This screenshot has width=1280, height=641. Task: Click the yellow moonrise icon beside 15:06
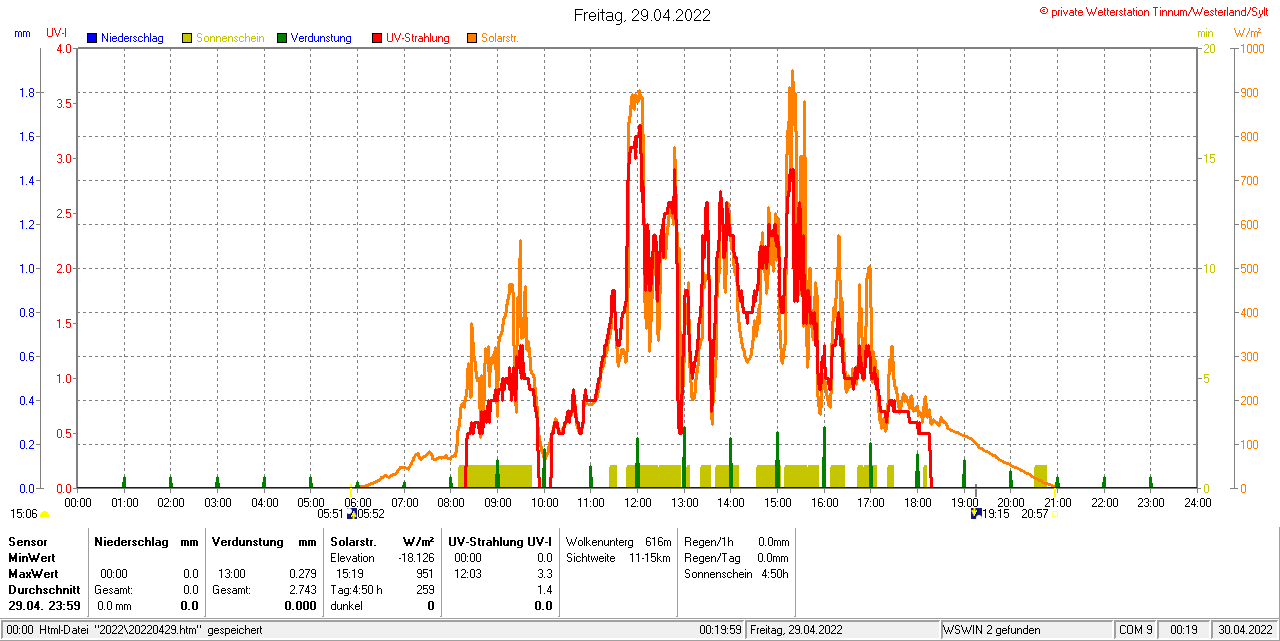click(x=45, y=514)
